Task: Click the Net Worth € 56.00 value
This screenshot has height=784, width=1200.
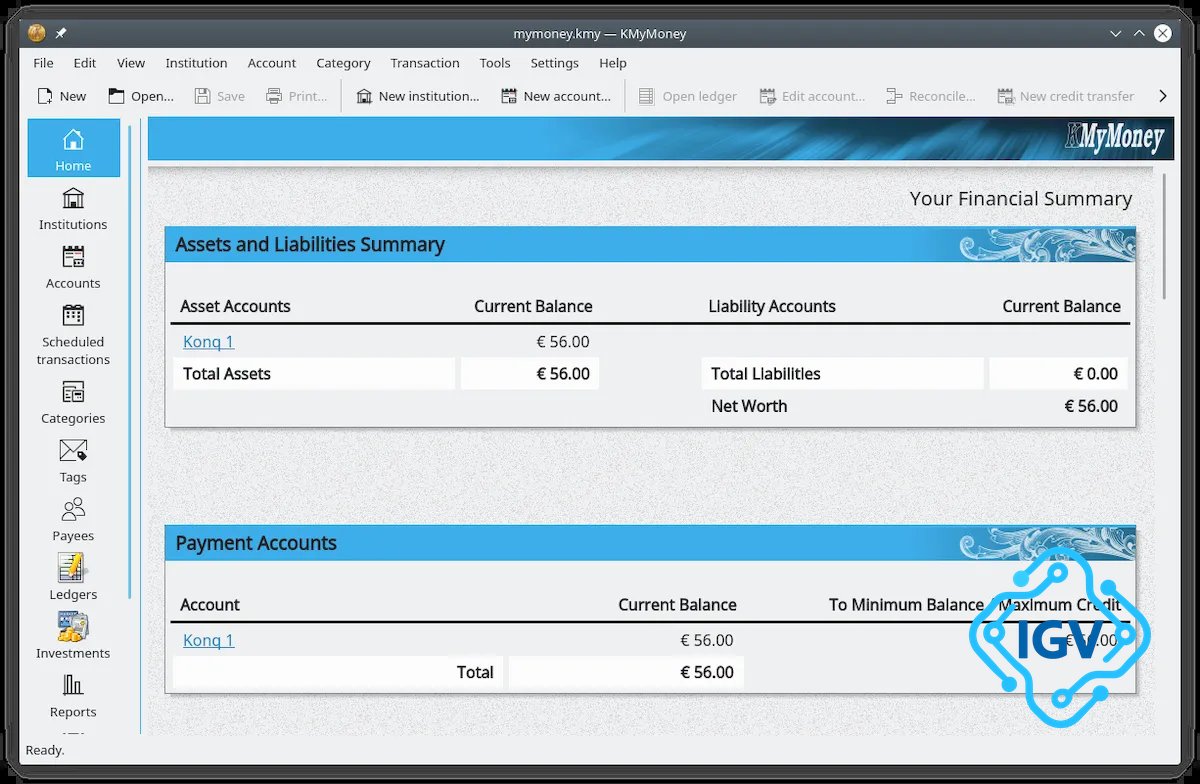Action: point(1091,406)
